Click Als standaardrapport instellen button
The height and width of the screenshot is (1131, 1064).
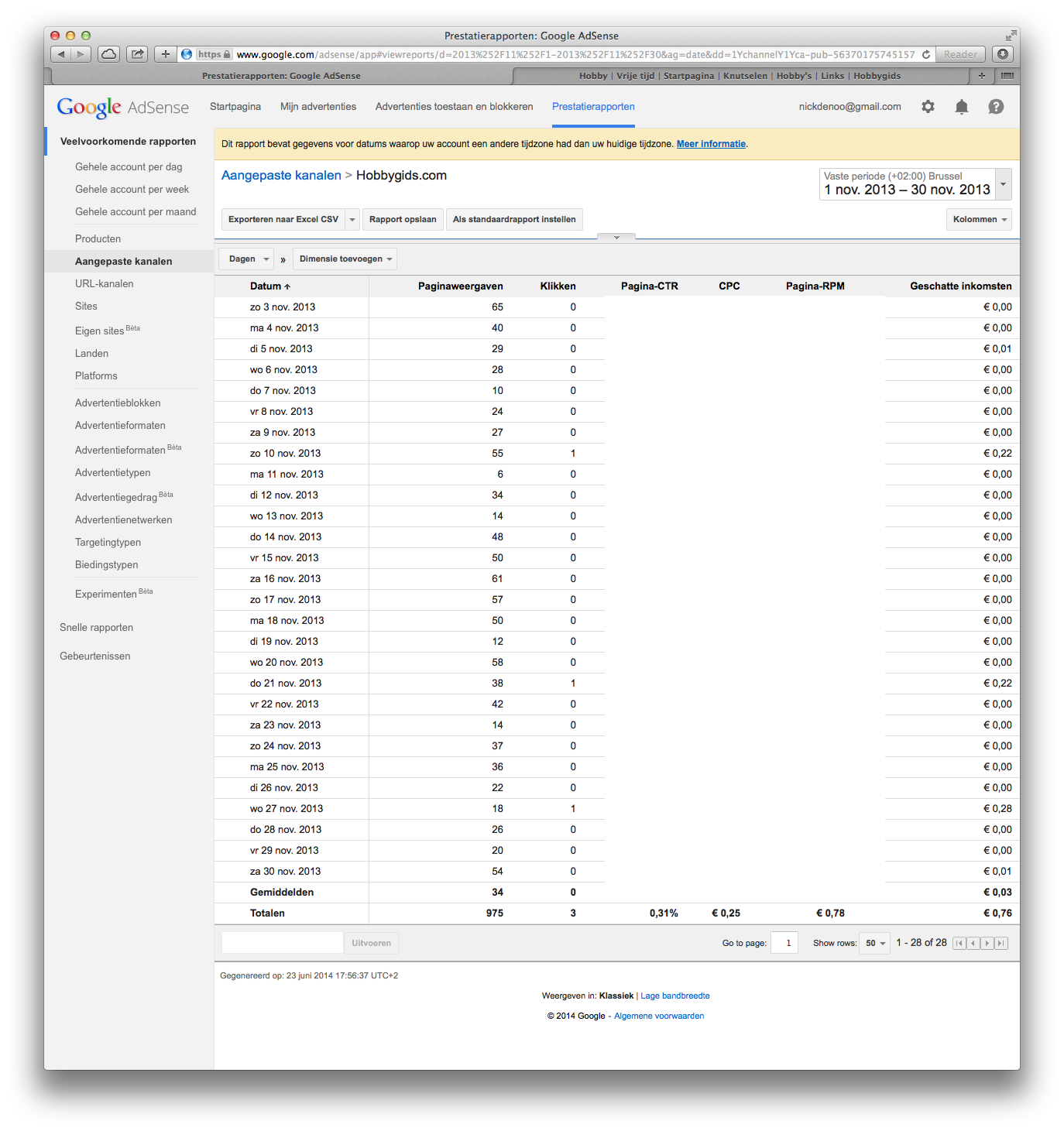tap(514, 219)
